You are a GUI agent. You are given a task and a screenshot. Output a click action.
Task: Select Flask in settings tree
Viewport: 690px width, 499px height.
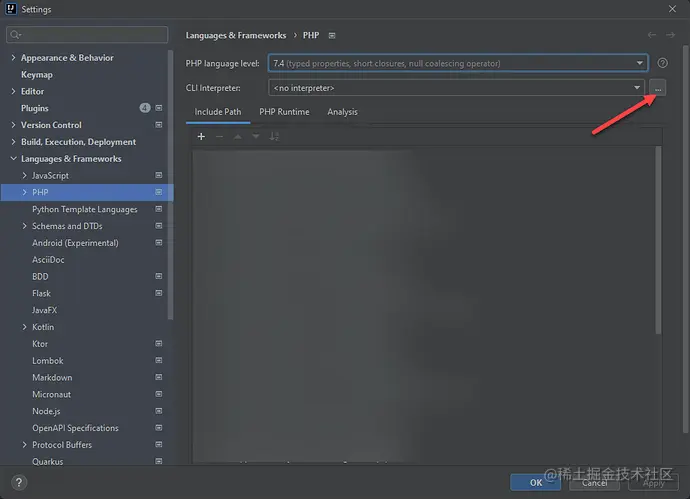(x=41, y=294)
